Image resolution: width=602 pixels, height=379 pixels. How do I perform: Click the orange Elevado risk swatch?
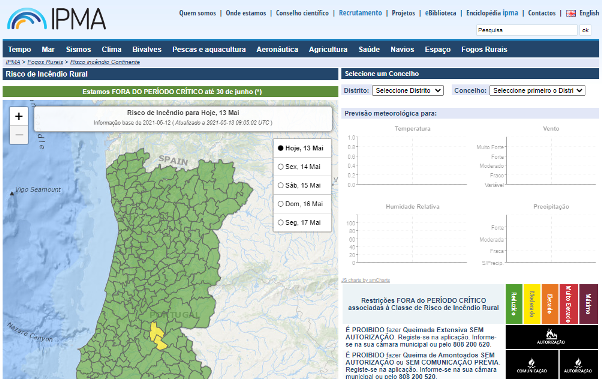point(550,304)
